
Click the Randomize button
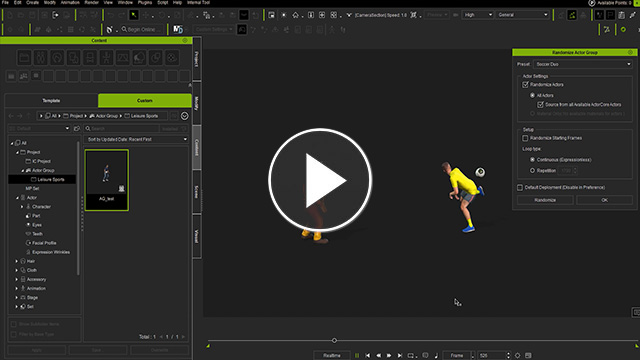(545, 200)
